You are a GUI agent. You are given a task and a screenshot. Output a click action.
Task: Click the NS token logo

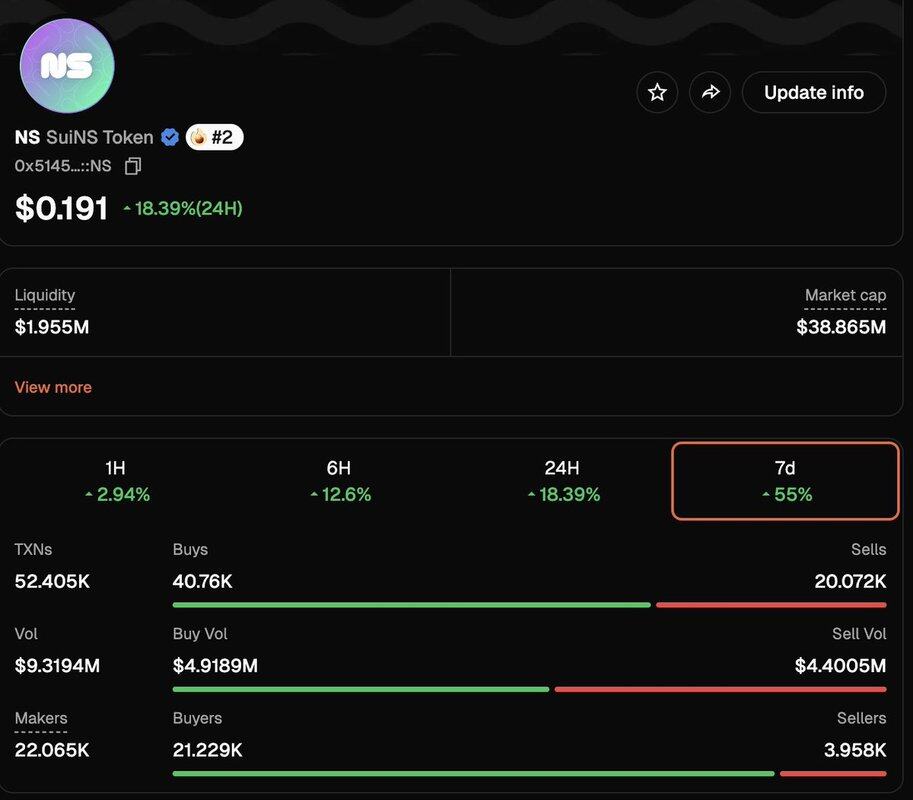[x=67, y=66]
